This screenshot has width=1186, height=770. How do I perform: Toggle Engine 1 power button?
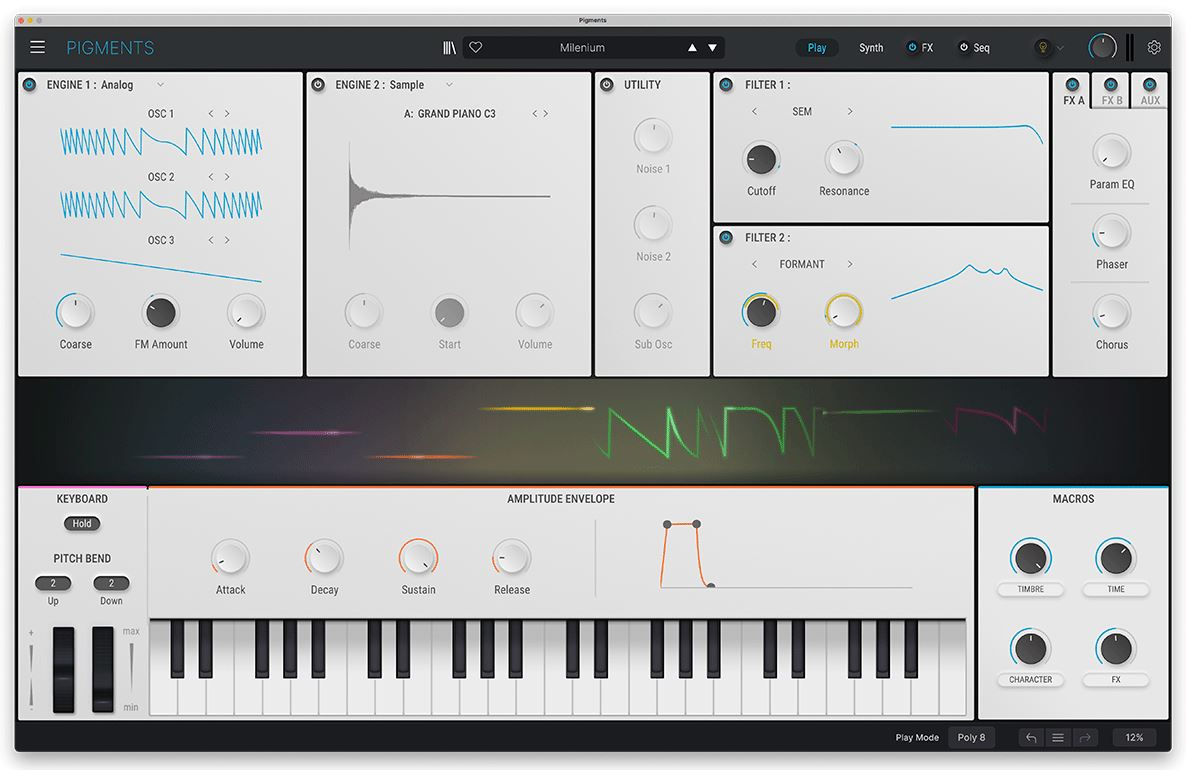tap(29, 85)
